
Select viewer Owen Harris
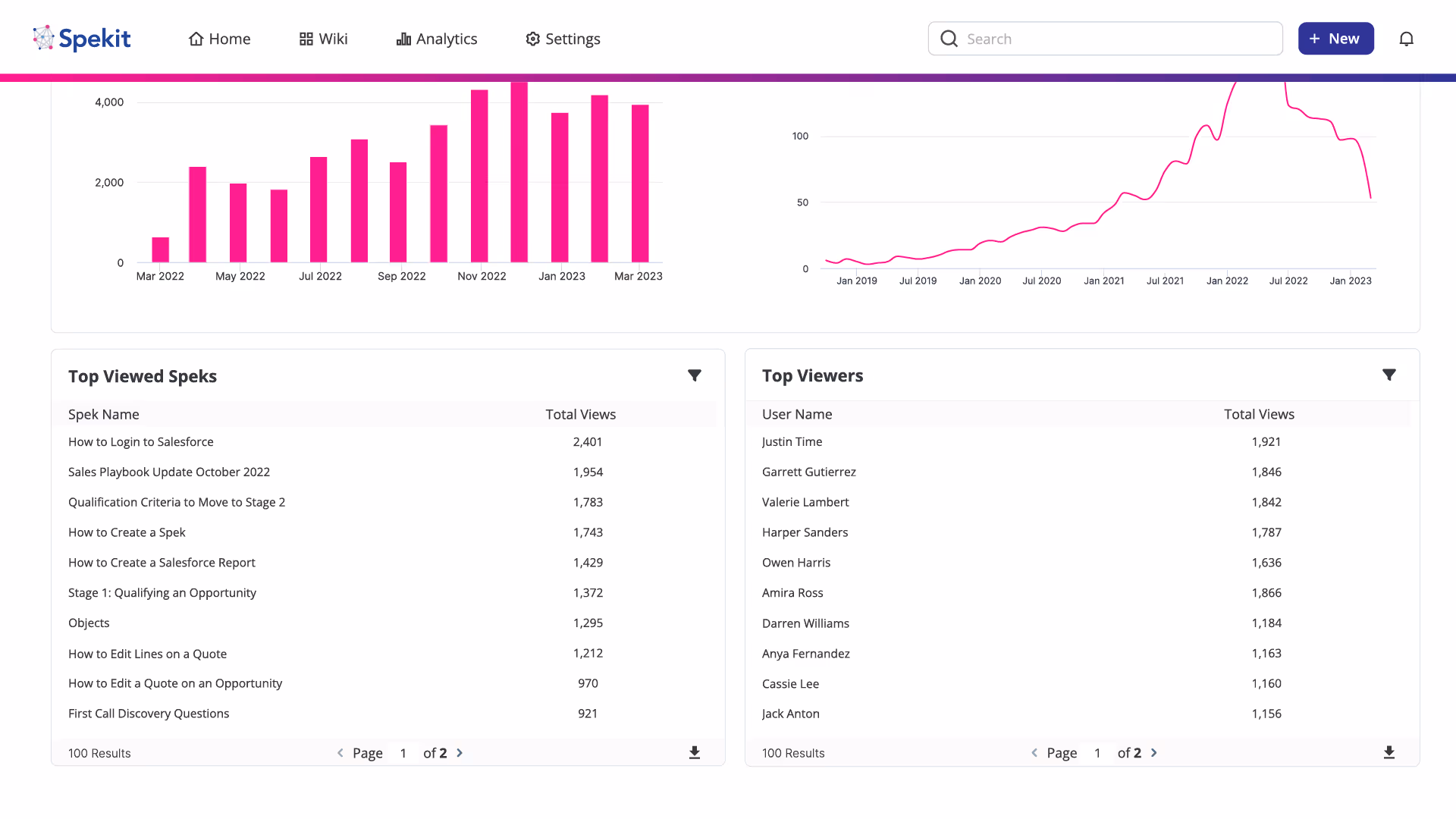click(796, 563)
